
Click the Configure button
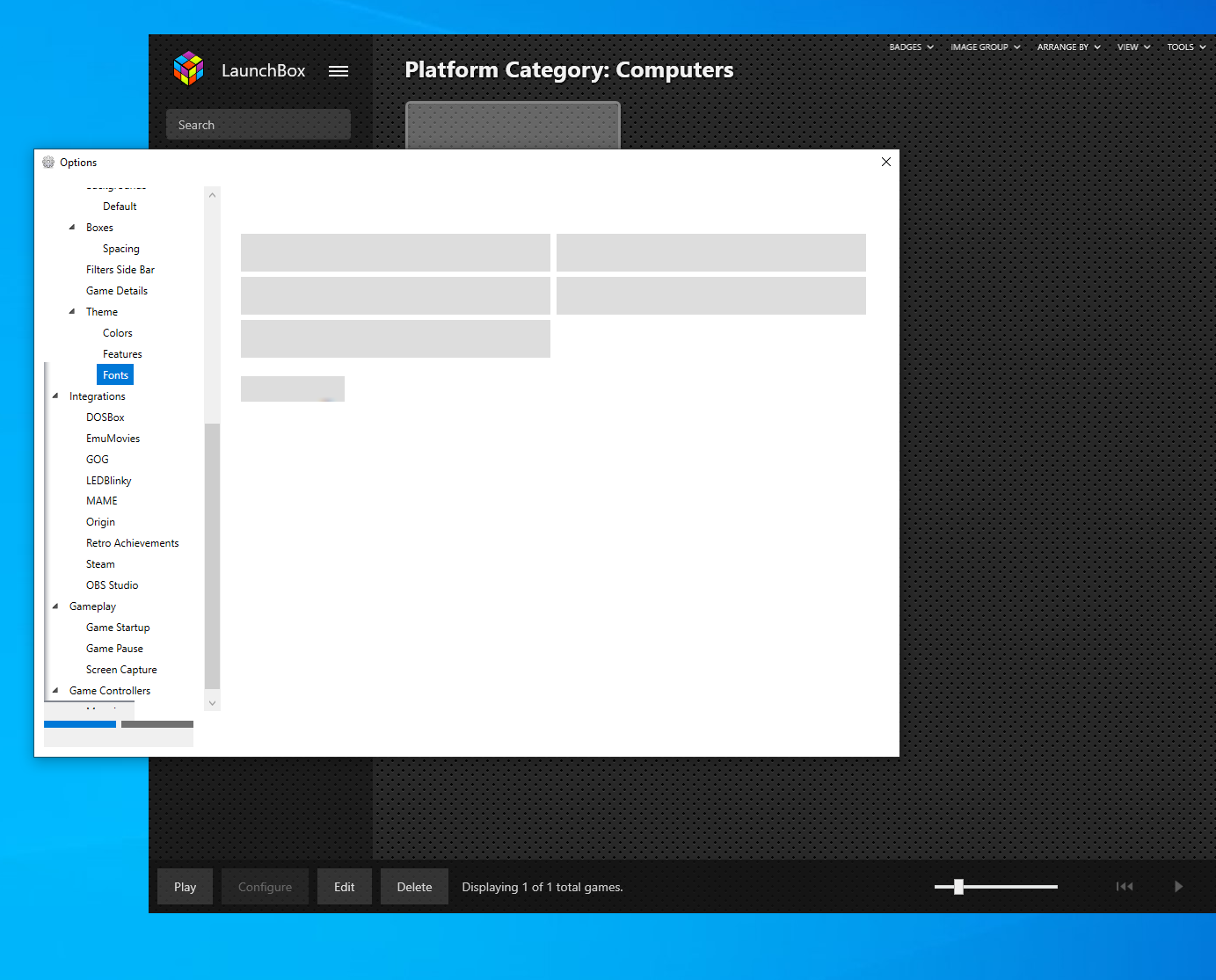(265, 887)
